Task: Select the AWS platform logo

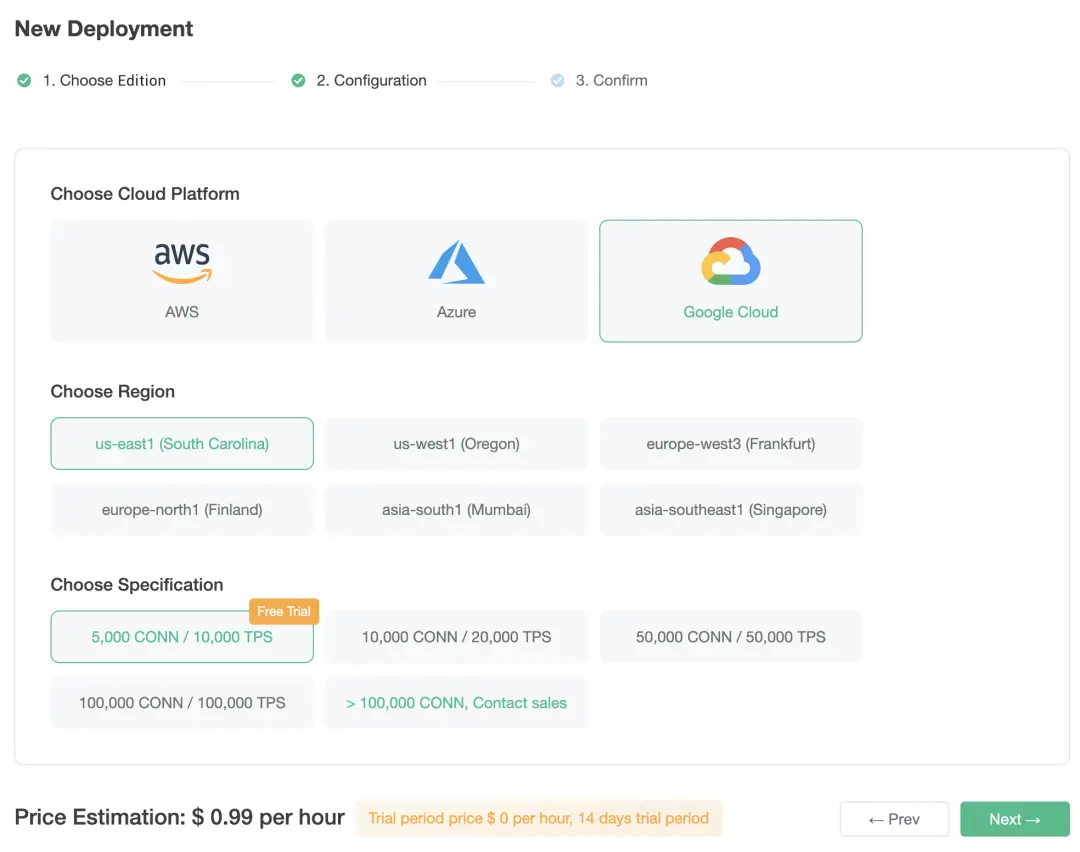Action: pos(181,260)
